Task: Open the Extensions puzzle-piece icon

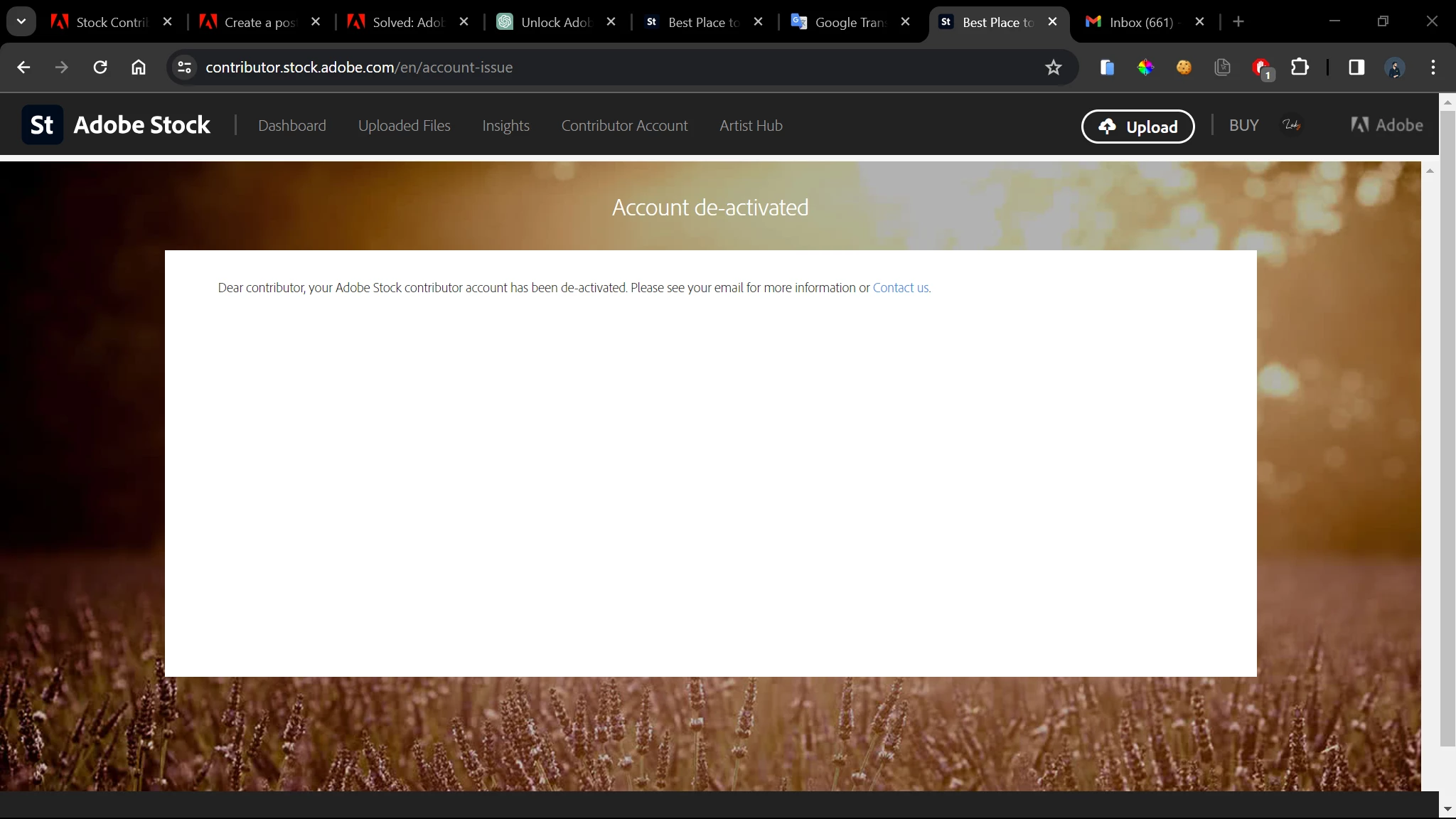Action: (x=1299, y=68)
